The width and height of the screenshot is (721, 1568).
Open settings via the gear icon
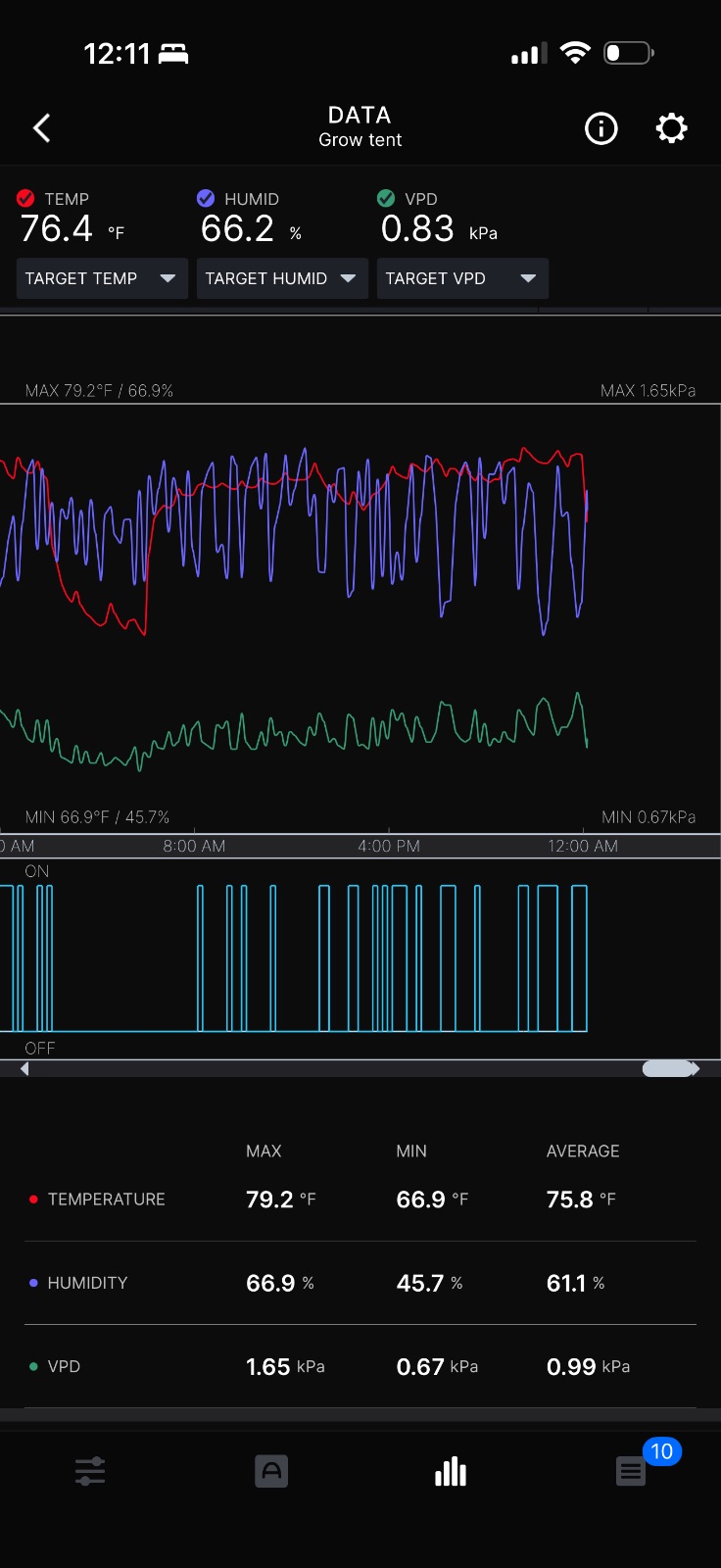click(671, 128)
